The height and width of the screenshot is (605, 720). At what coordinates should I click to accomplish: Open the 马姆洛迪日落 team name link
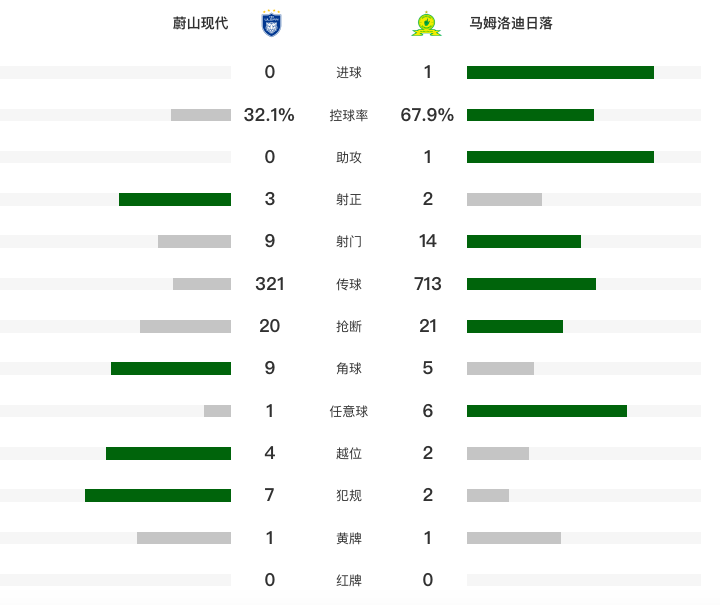[x=511, y=23]
